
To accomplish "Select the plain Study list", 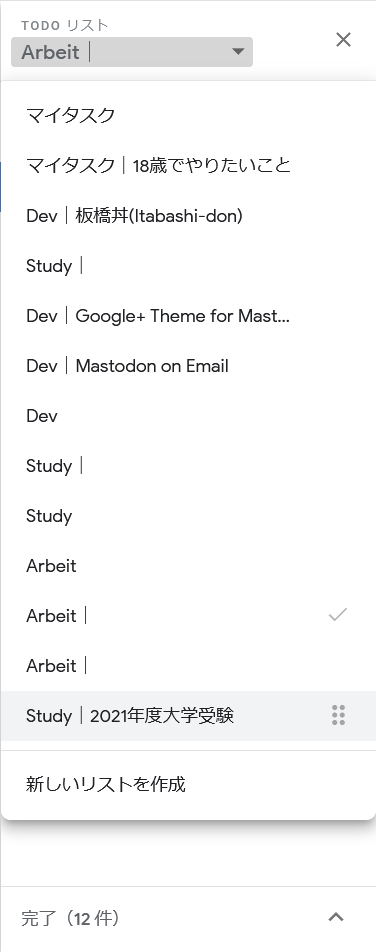I will 188,516.
